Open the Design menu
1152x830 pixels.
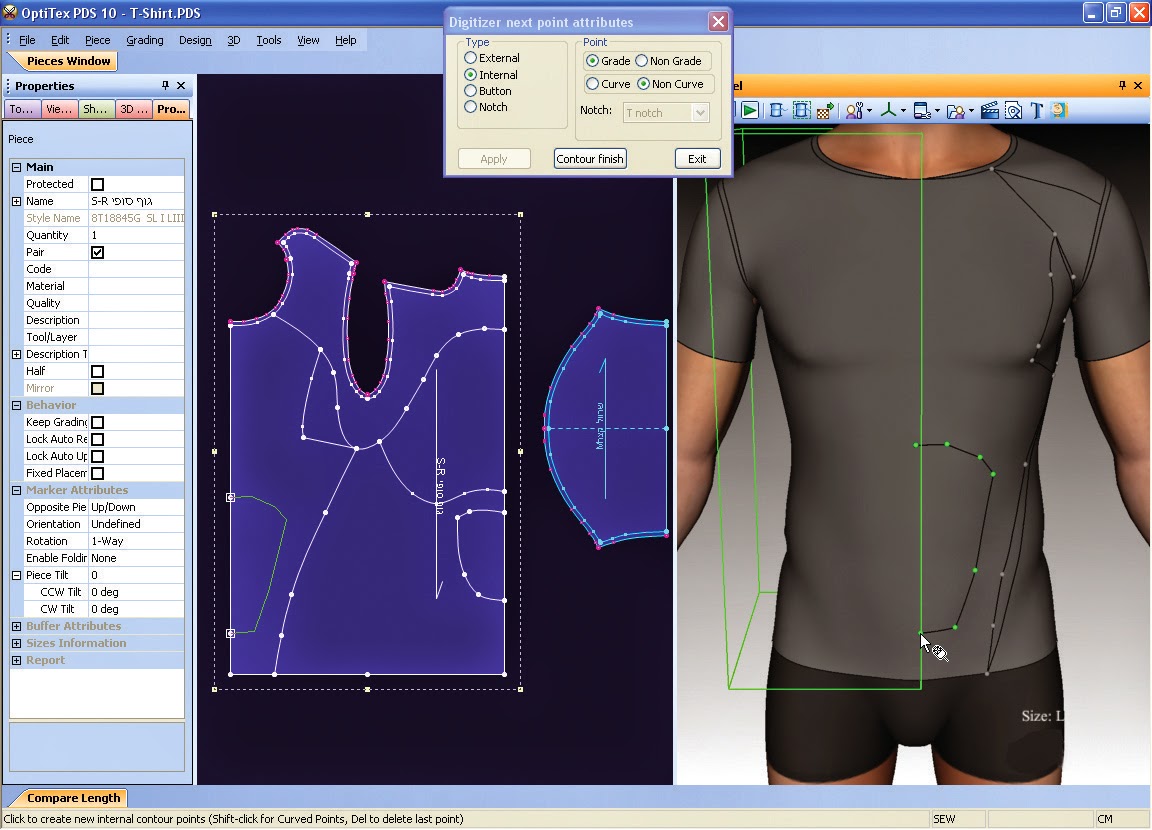tap(195, 40)
